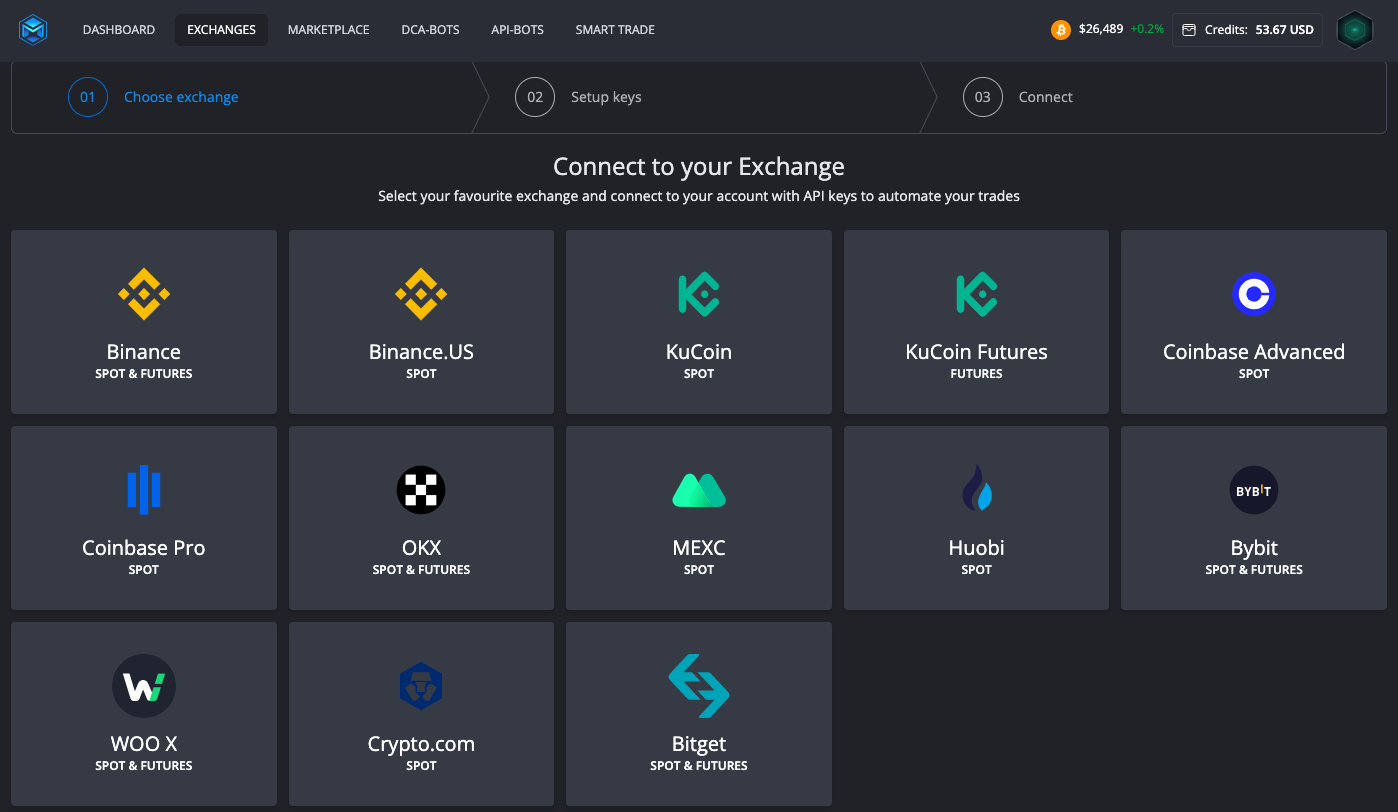Click the orange Bitcoin price icon
Viewport: 1398px width, 812px height.
point(1061,30)
